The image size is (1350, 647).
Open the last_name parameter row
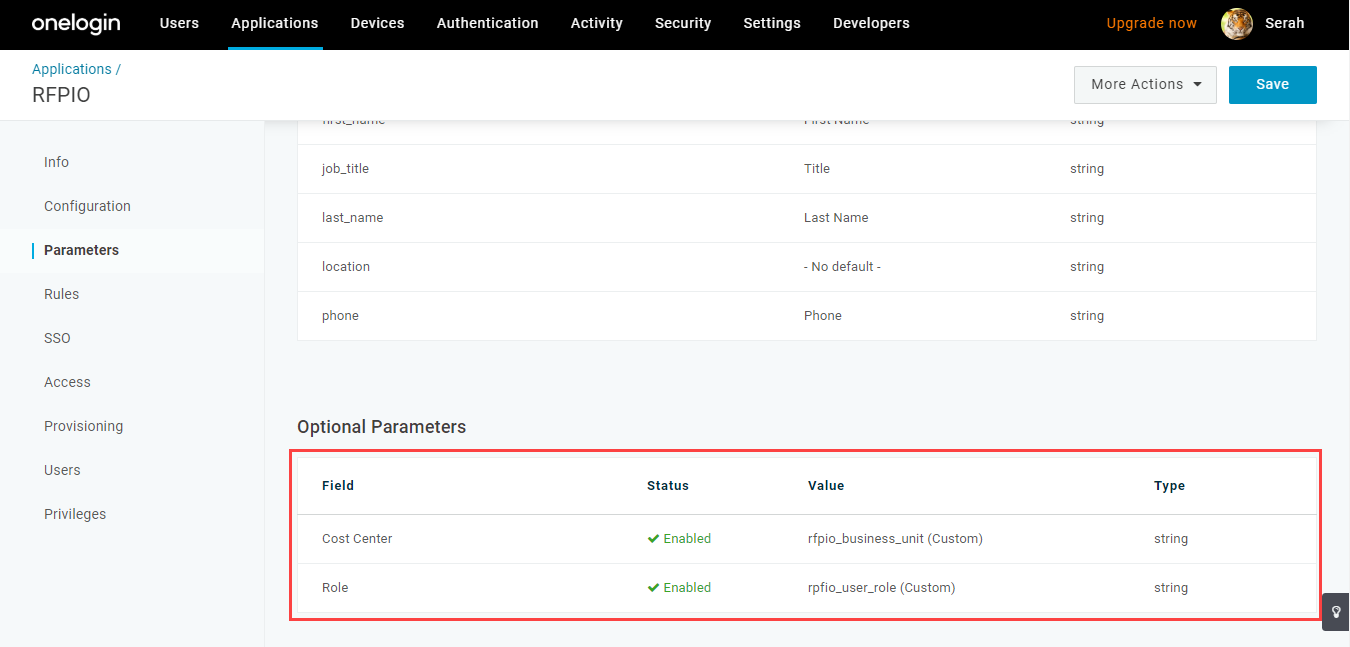[807, 218]
